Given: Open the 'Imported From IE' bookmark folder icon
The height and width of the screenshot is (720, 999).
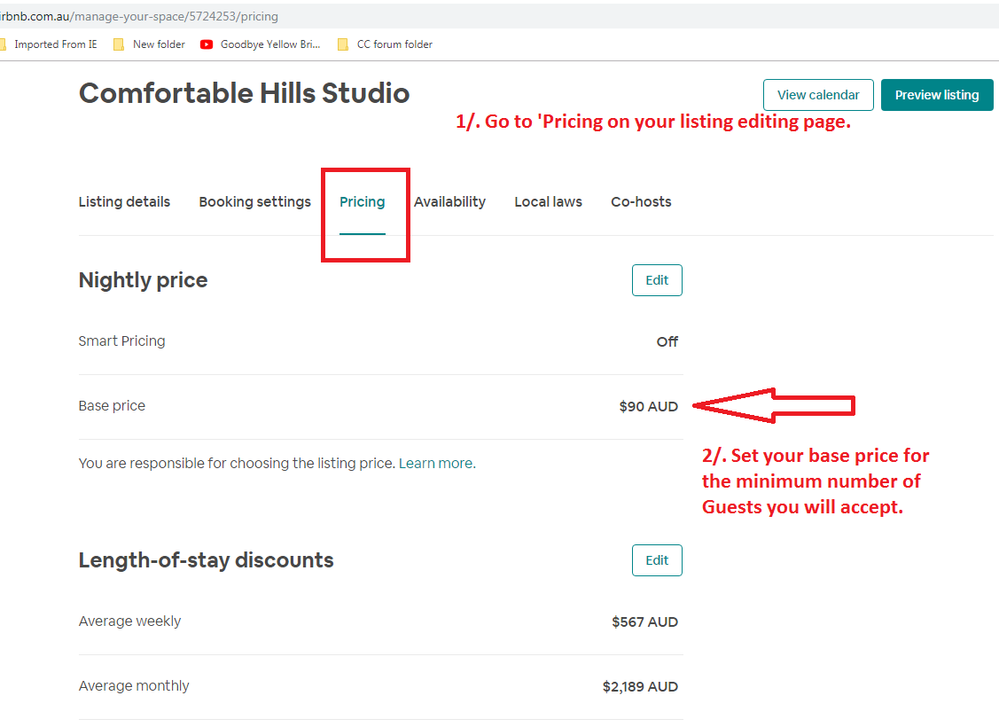Looking at the screenshot, I should click(4, 44).
